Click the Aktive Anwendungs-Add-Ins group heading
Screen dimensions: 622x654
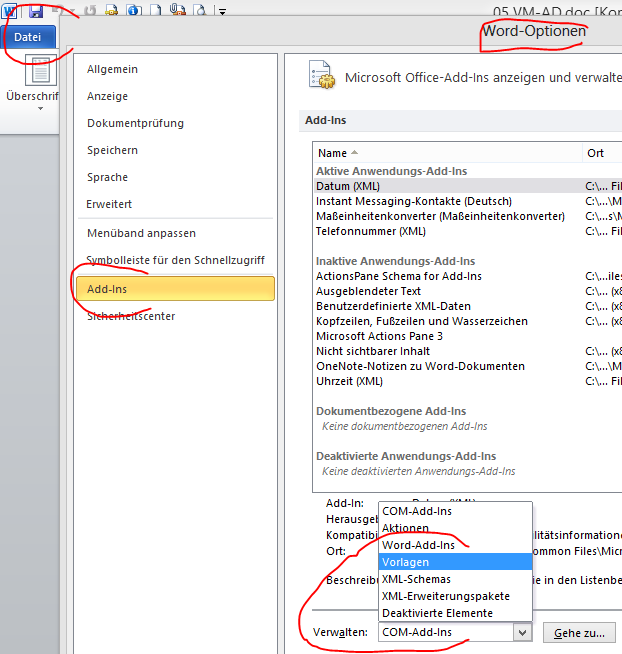click(x=391, y=171)
